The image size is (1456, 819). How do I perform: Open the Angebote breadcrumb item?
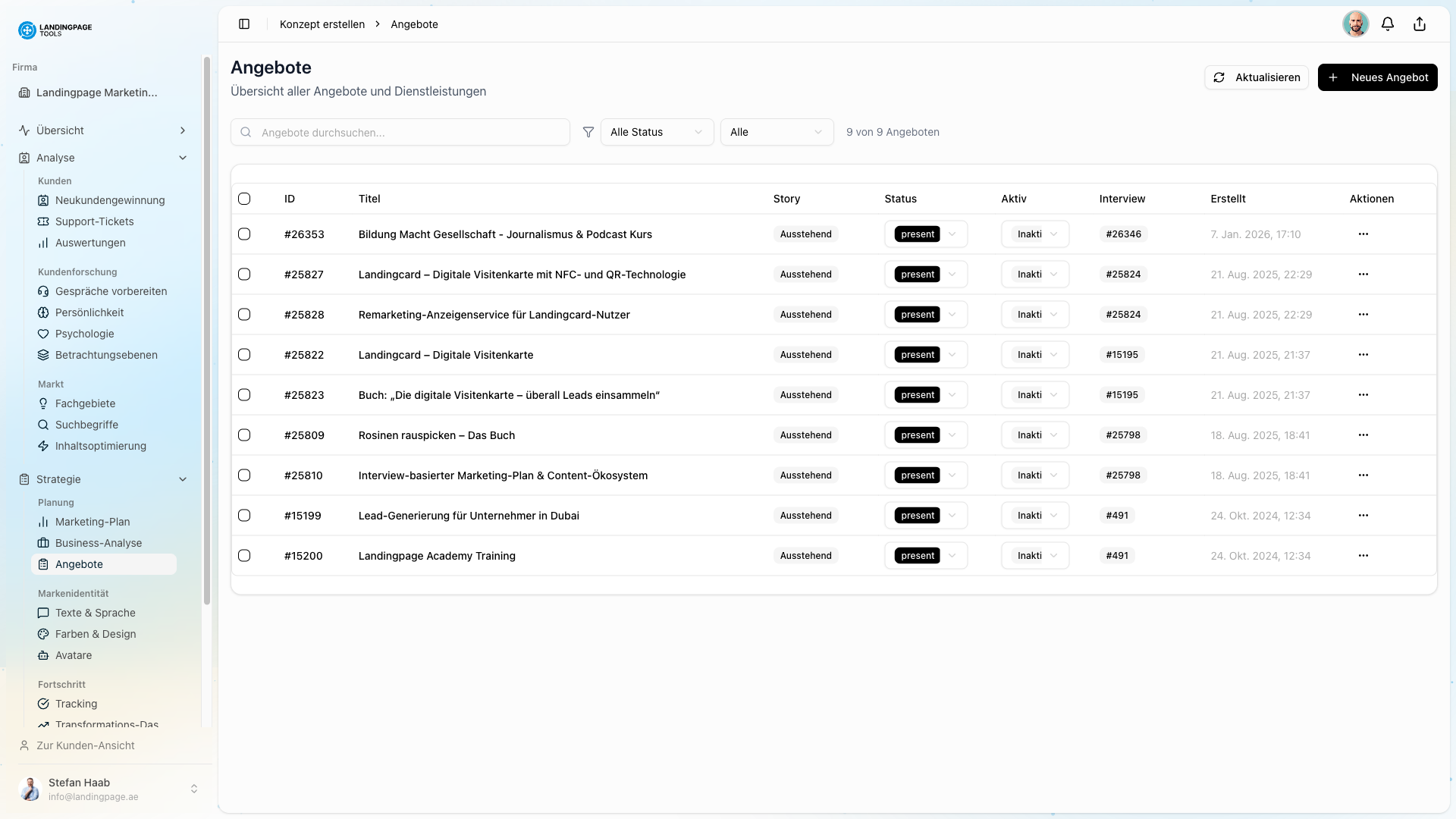414,24
